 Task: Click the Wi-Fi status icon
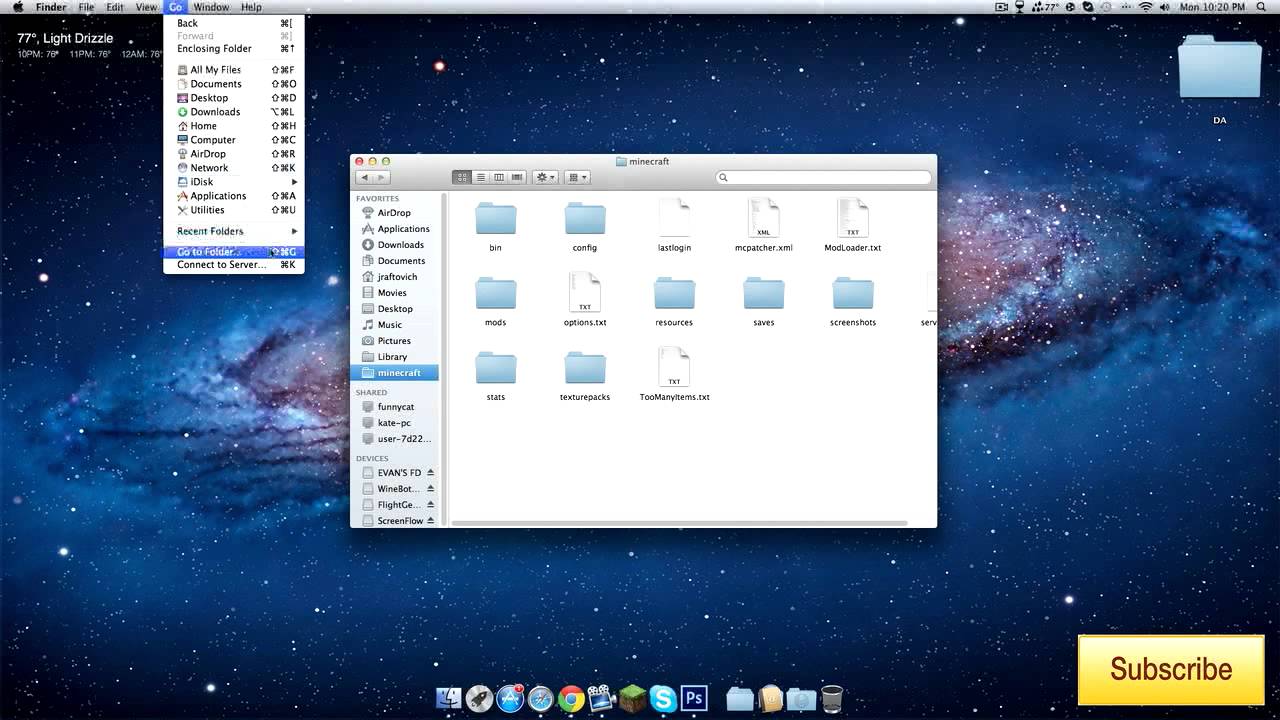[1145, 7]
